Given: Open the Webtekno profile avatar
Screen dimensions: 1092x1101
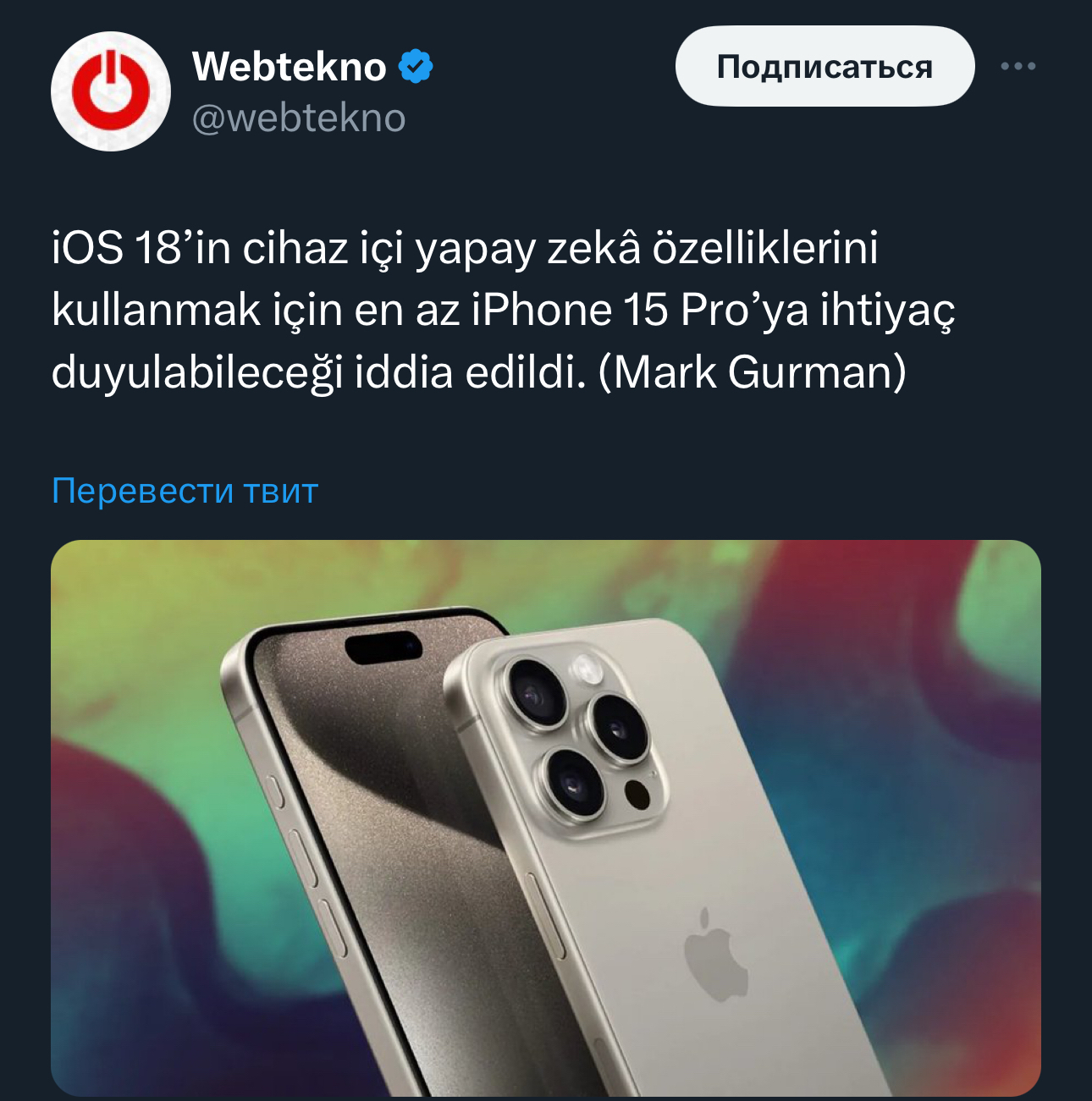Looking at the screenshot, I should pyautogui.click(x=111, y=91).
